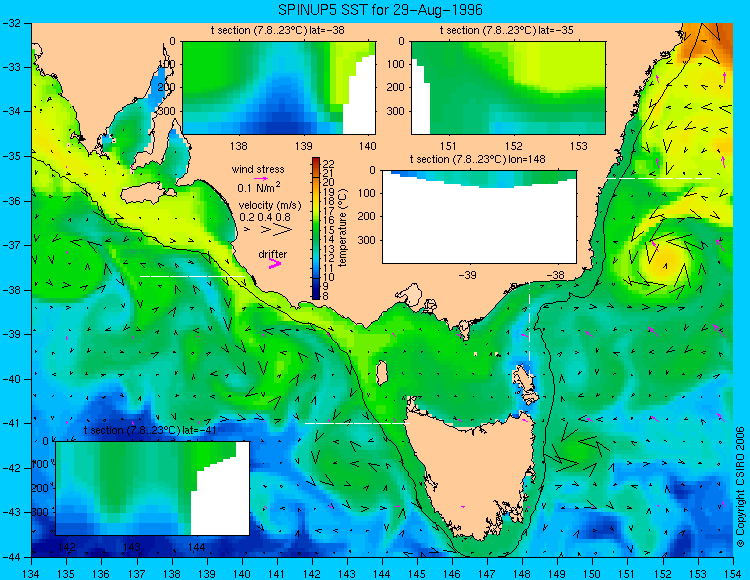750x580 pixels.
Task: Click the temperature color scale bar
Action: tap(316, 228)
